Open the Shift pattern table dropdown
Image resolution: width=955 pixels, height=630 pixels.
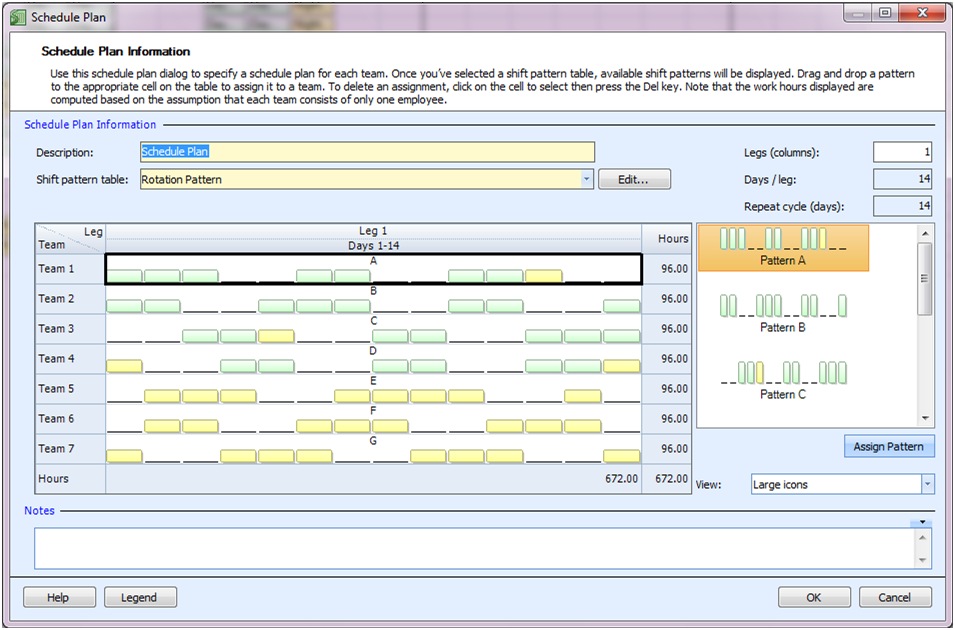pos(586,179)
